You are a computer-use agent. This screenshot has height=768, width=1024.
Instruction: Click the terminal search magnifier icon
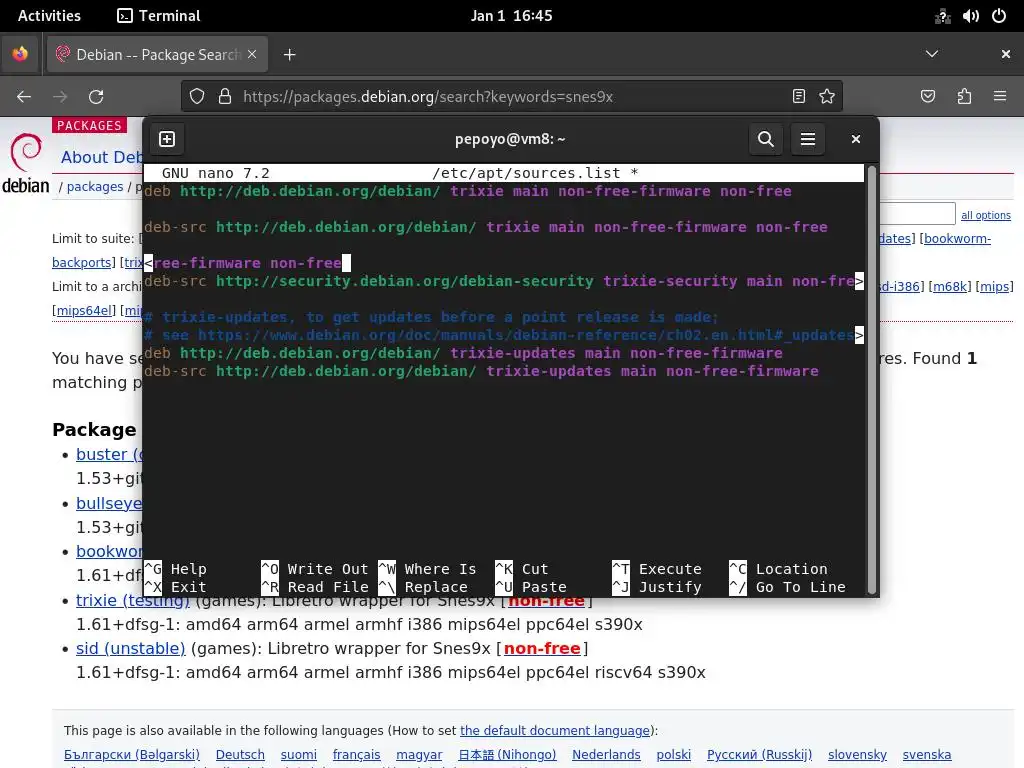point(765,139)
